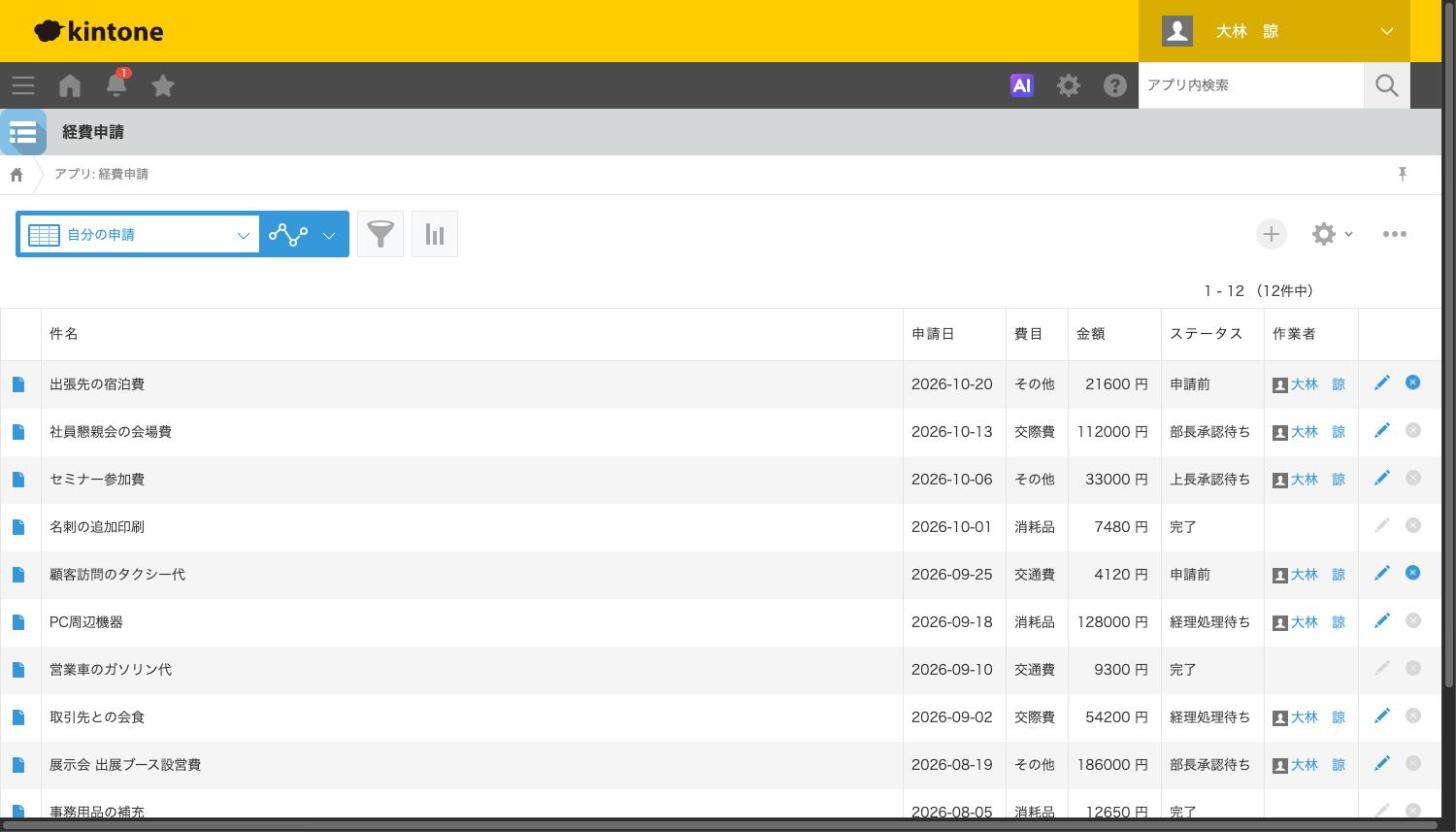Expand the process flow graph dropdown
This screenshot has width=1456, height=832.
click(x=304, y=234)
